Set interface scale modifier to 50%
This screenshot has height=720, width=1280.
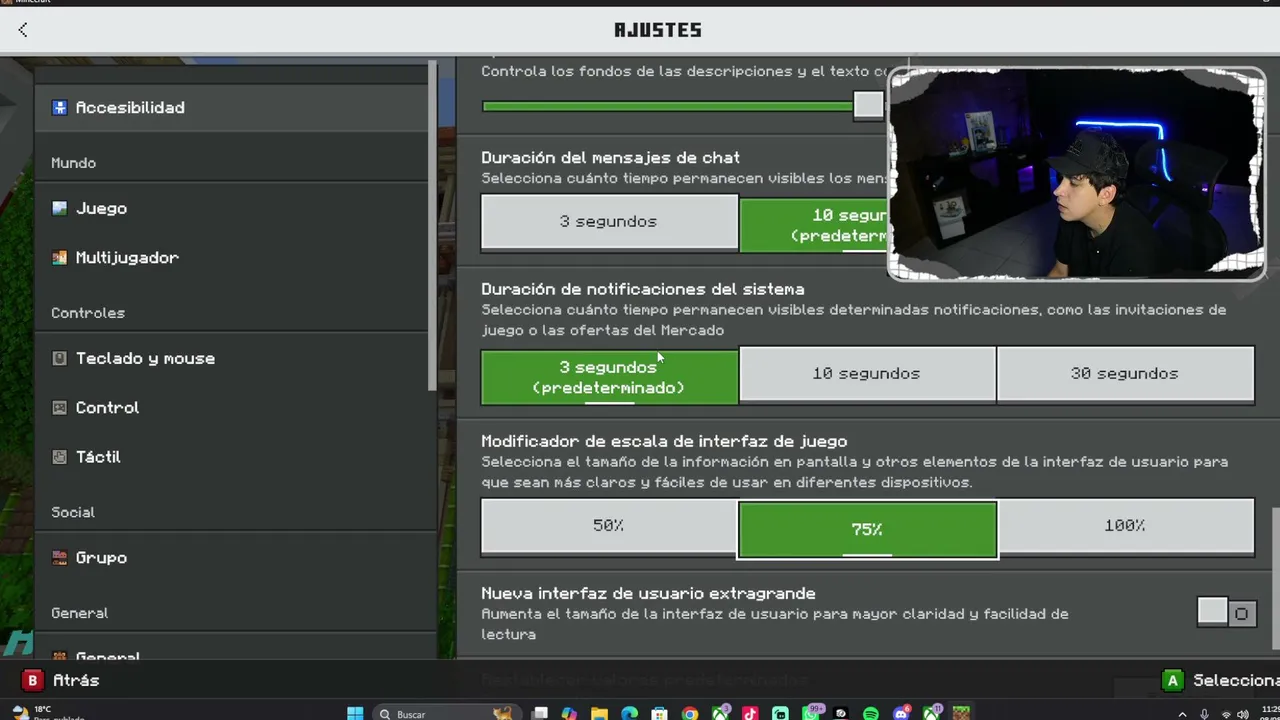point(609,526)
